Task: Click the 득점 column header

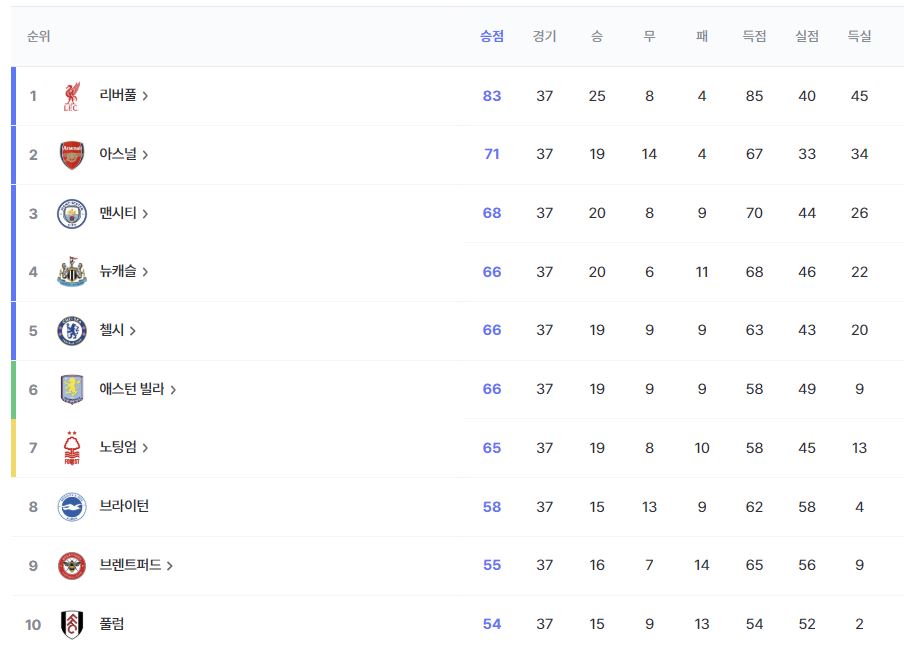Action: click(754, 36)
